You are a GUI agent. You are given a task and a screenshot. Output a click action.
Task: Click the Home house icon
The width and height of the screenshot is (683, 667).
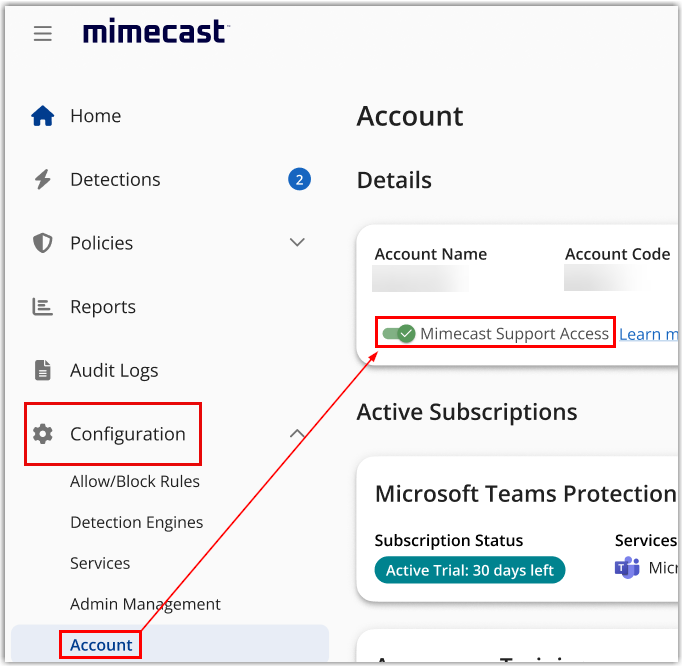coord(42,116)
